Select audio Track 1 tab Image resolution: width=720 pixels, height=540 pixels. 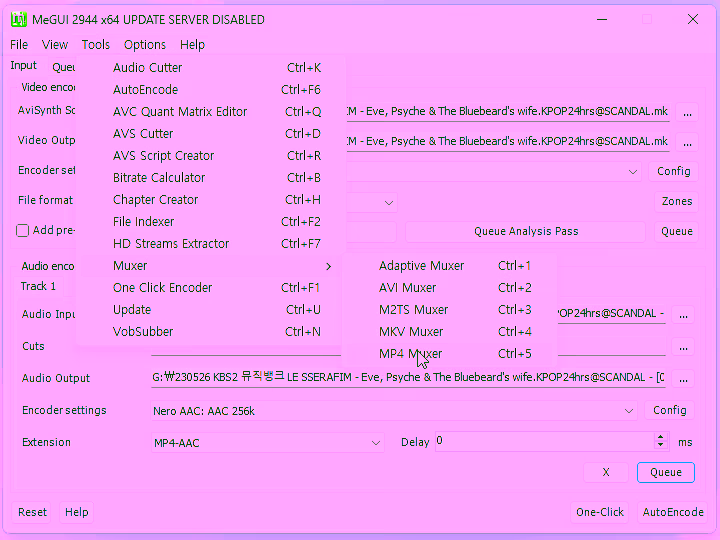coord(38,286)
